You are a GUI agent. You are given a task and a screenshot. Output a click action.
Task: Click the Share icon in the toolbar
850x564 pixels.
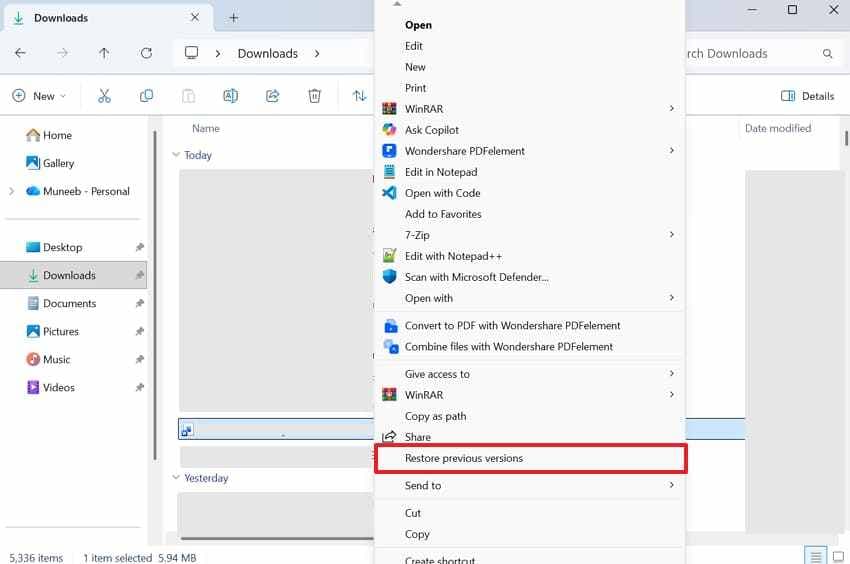pos(273,96)
